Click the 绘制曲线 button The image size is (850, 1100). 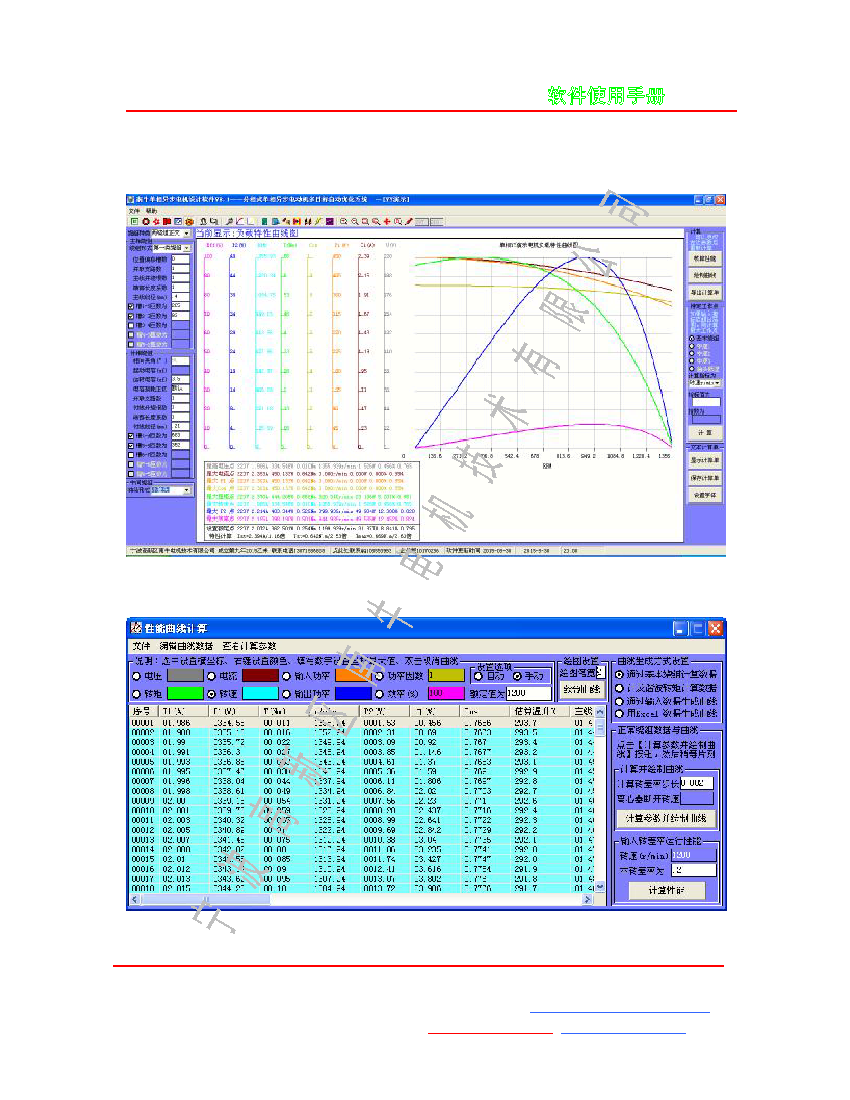coord(581,690)
